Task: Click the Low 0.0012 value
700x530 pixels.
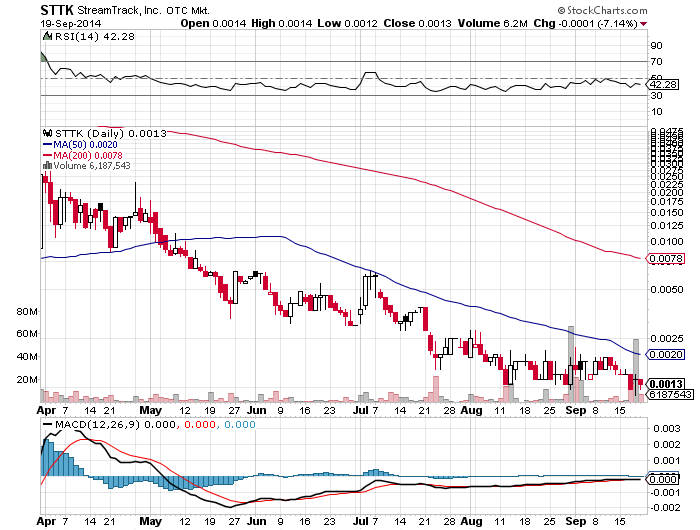Action: (x=347, y=23)
